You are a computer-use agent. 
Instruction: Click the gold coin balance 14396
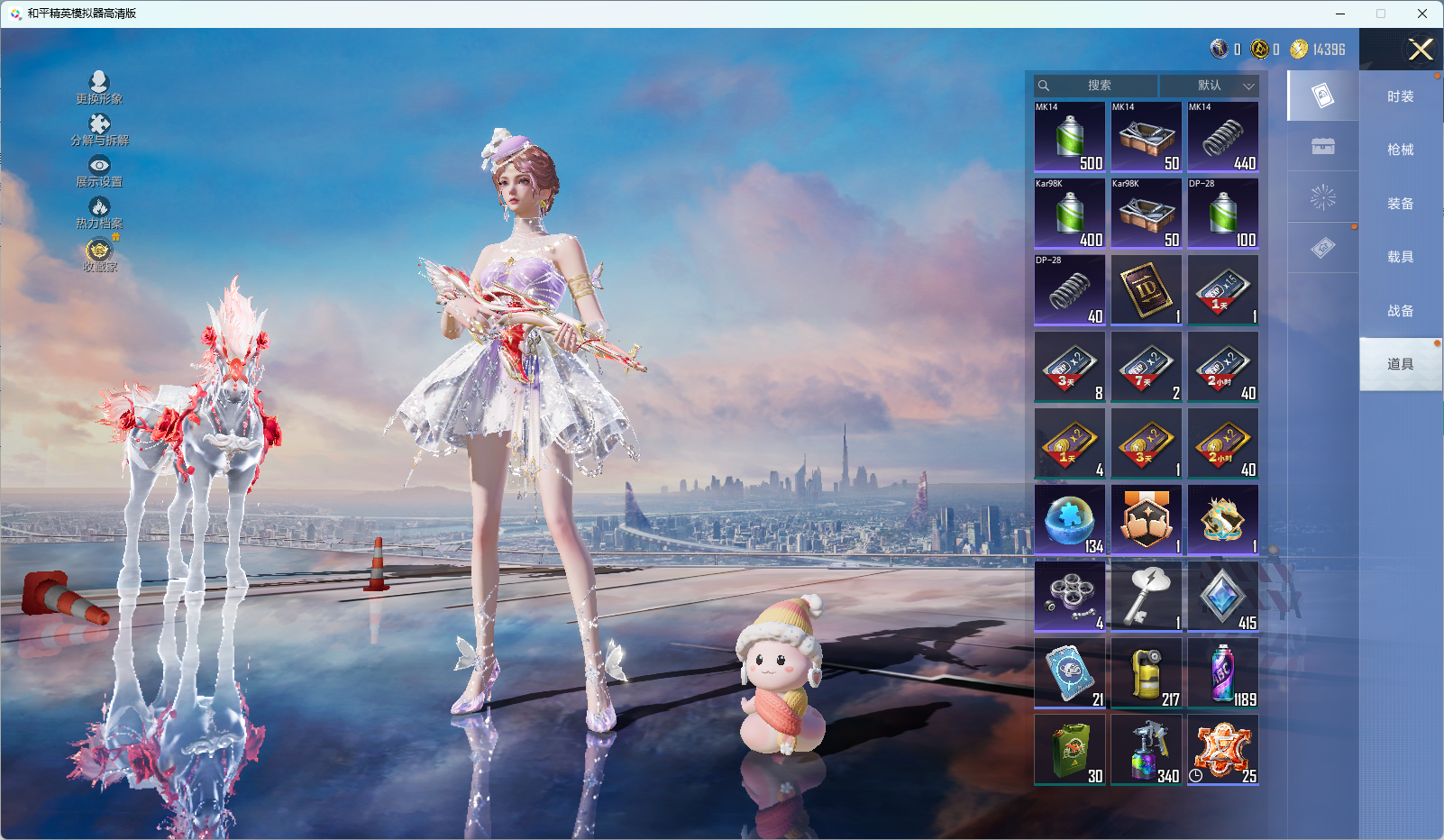[x=1318, y=50]
